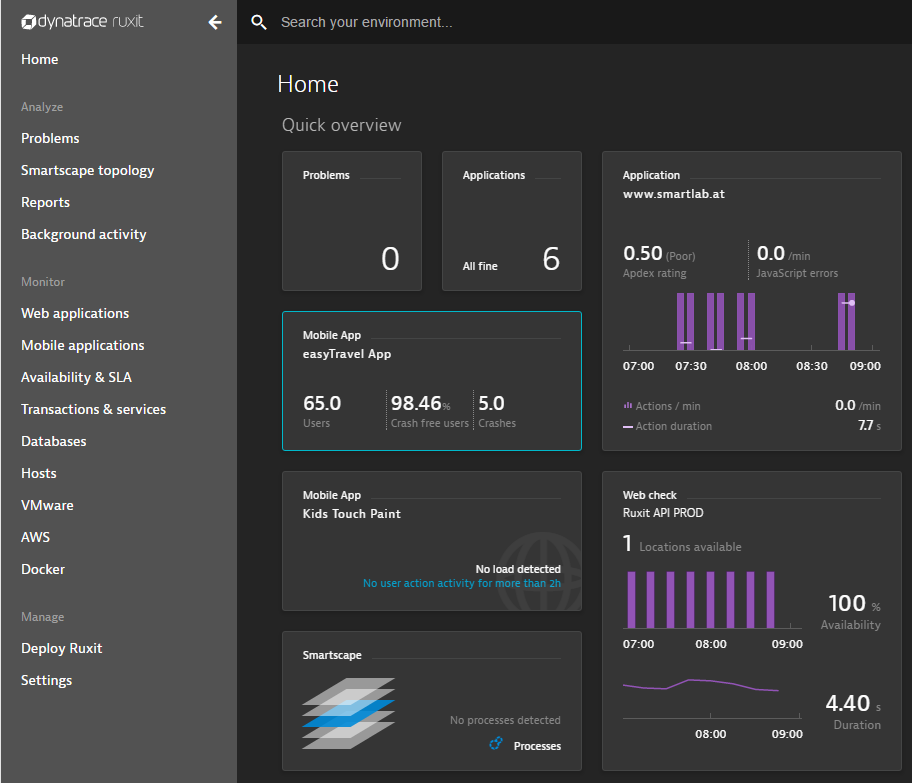Open the Problems tile showing 0
Image resolution: width=912 pixels, height=783 pixels.
(x=352, y=221)
